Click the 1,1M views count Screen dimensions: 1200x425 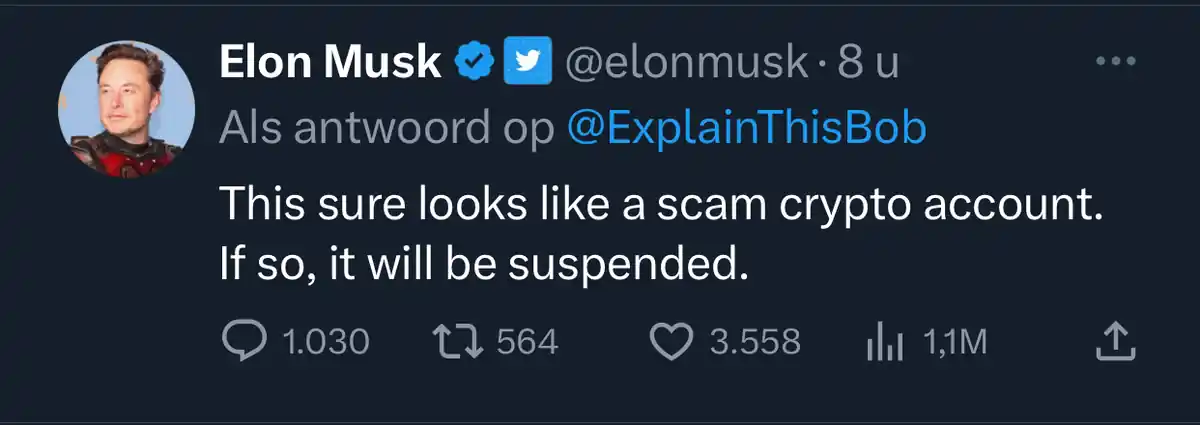(956, 343)
